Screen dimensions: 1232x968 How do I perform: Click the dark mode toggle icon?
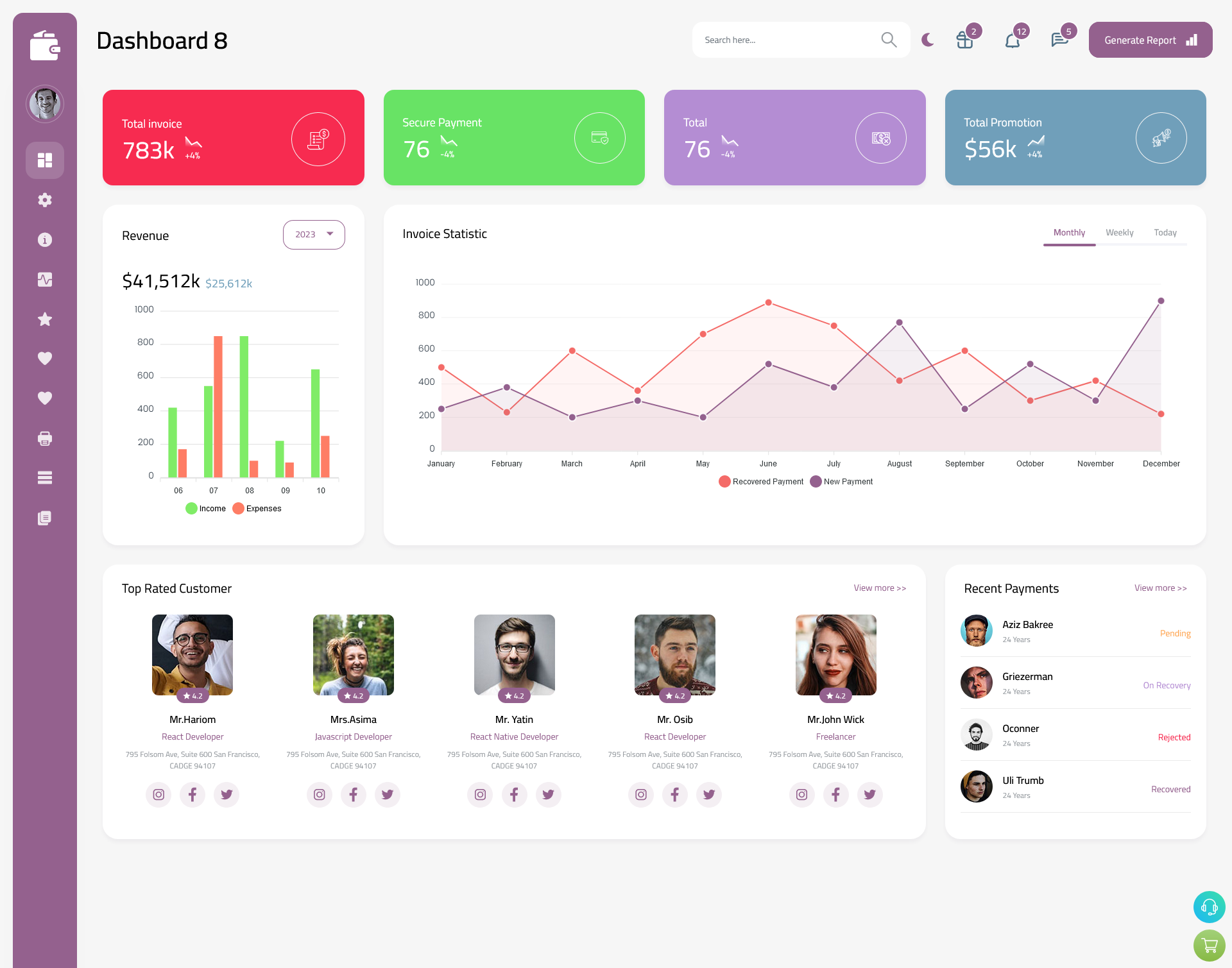(x=928, y=40)
